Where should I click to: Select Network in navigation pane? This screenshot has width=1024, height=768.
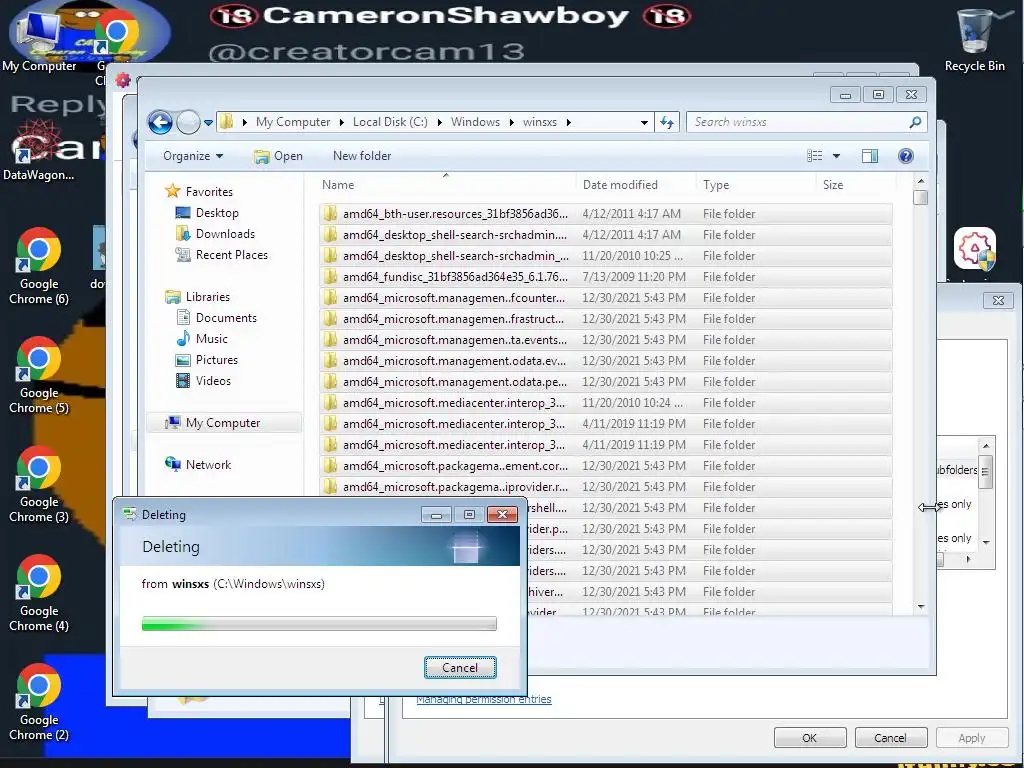199,464
